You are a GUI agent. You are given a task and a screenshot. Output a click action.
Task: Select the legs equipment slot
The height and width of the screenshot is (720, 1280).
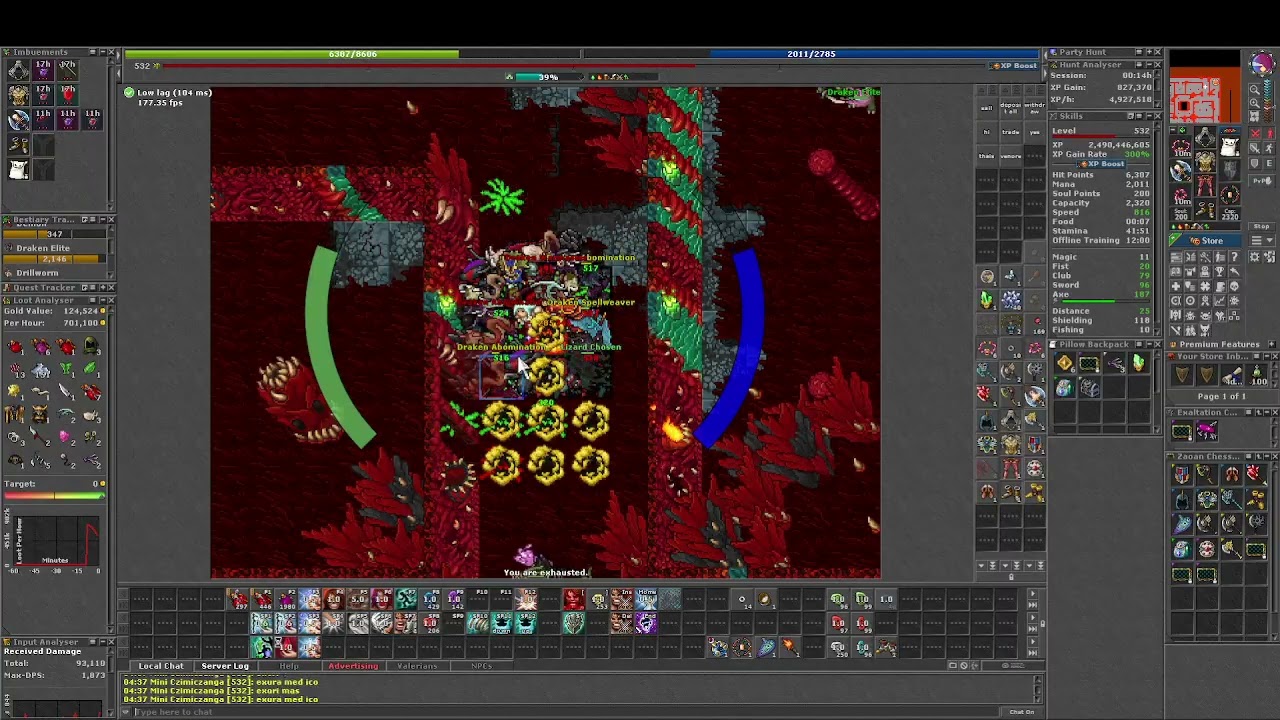(1205, 185)
